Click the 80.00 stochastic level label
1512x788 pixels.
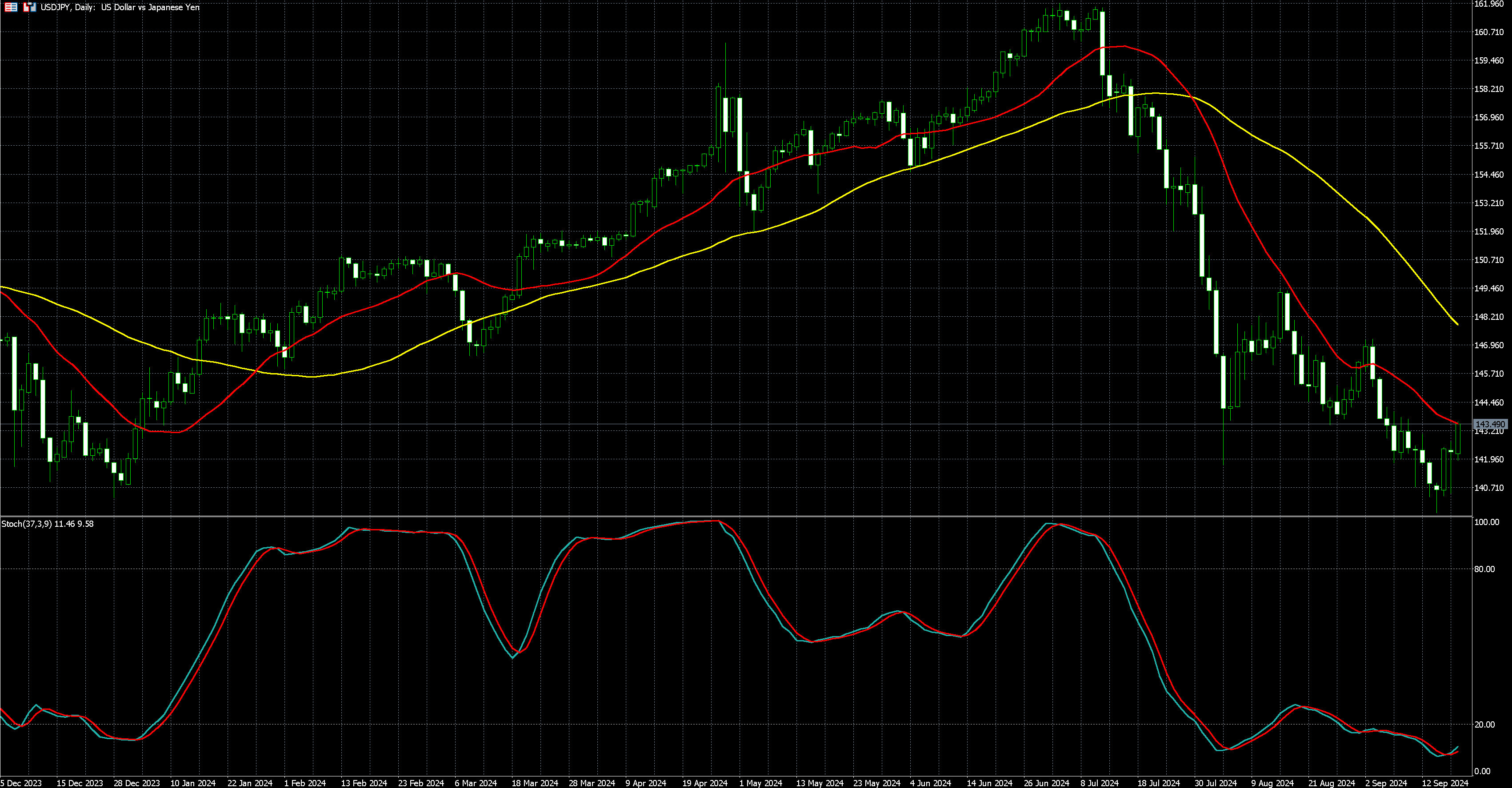(x=1484, y=569)
